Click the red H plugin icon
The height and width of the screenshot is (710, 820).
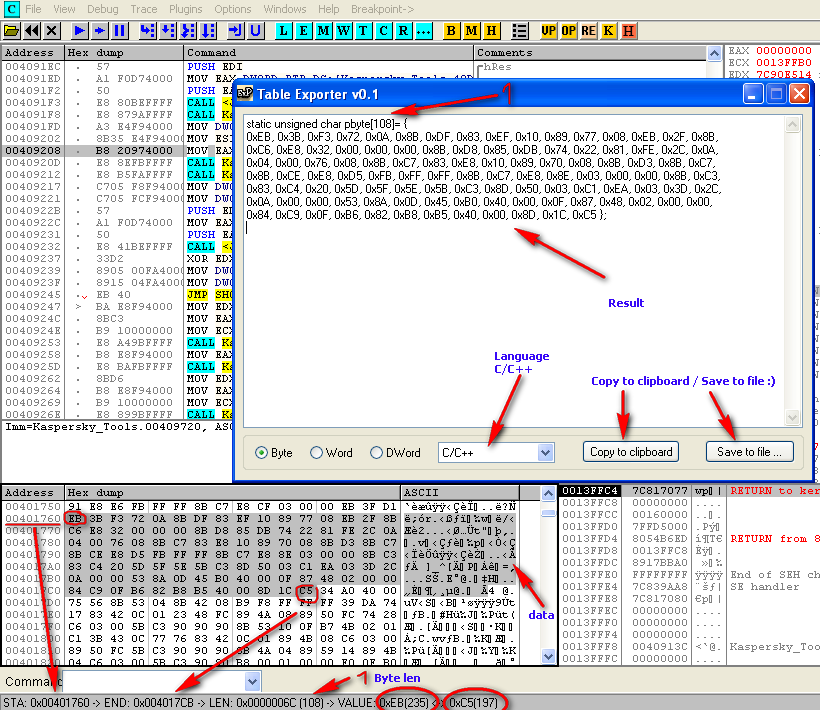point(628,31)
